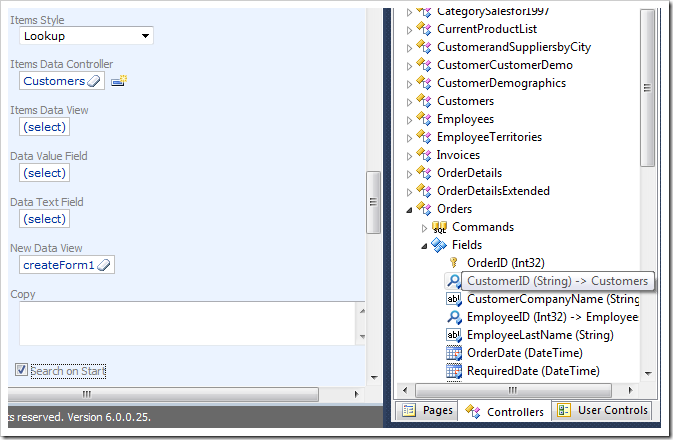673x440 pixels.
Task: Expand the CustomerandSuppliersbyCity controller node
Action: pyautogui.click(x=409, y=48)
